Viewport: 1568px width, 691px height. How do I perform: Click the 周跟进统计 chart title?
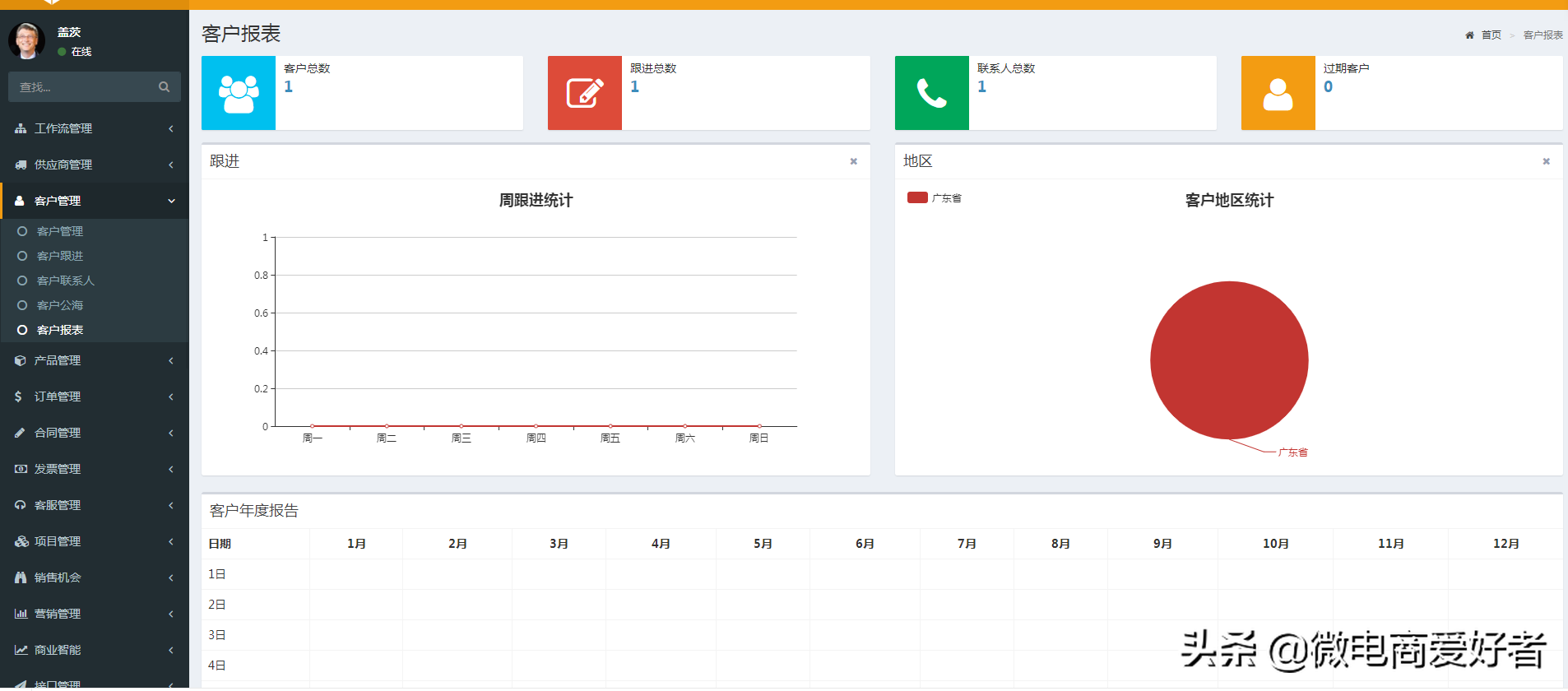(x=536, y=200)
